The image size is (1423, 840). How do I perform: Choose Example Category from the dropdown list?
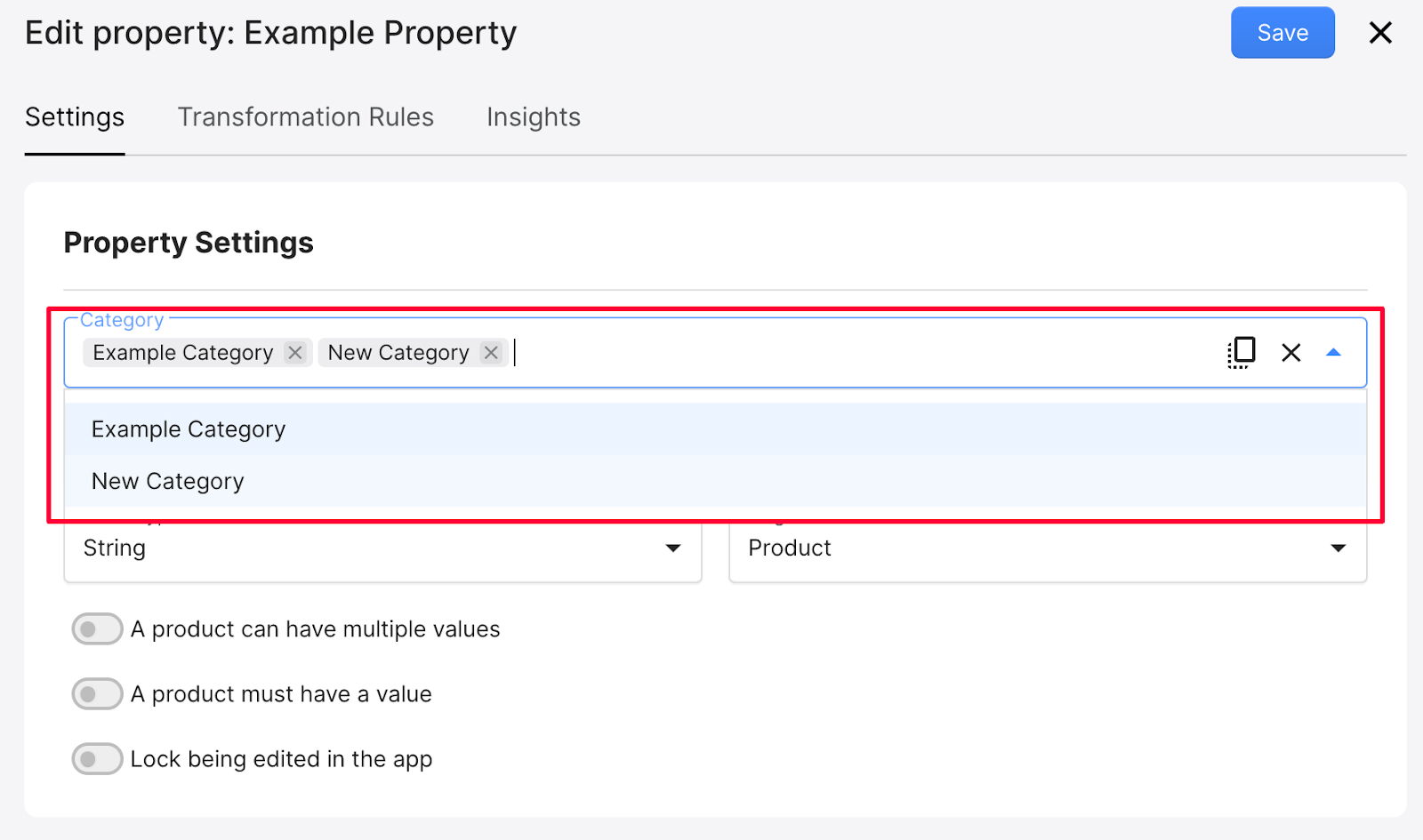tap(189, 429)
